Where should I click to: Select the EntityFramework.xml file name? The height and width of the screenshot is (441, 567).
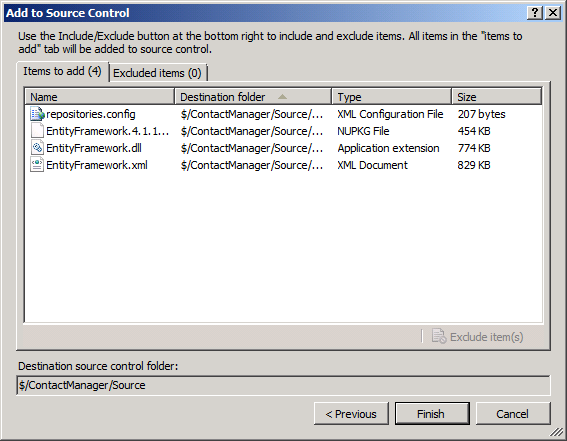coord(97,165)
